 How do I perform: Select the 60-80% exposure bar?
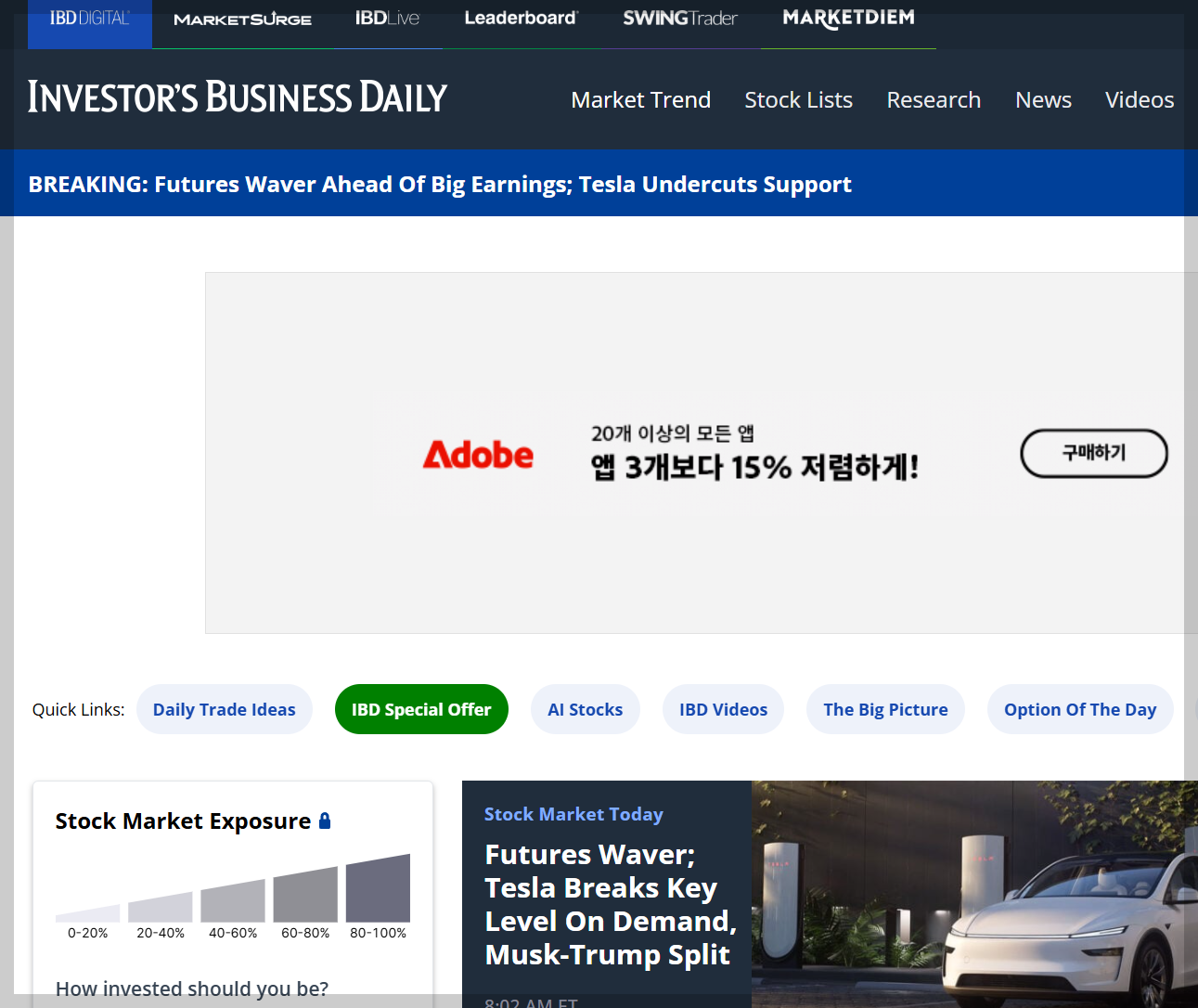(305, 894)
